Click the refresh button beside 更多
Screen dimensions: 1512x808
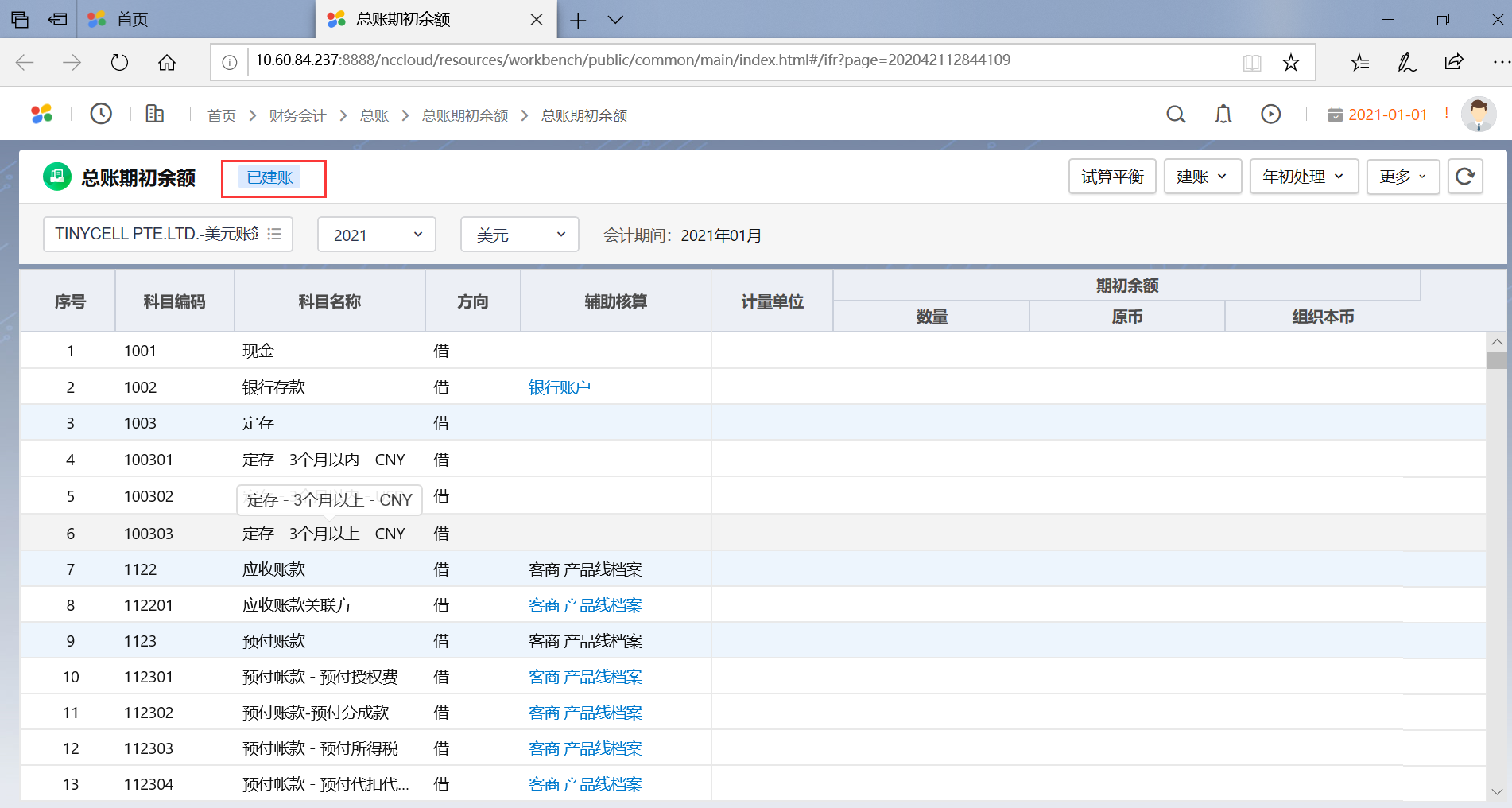coord(1465,177)
